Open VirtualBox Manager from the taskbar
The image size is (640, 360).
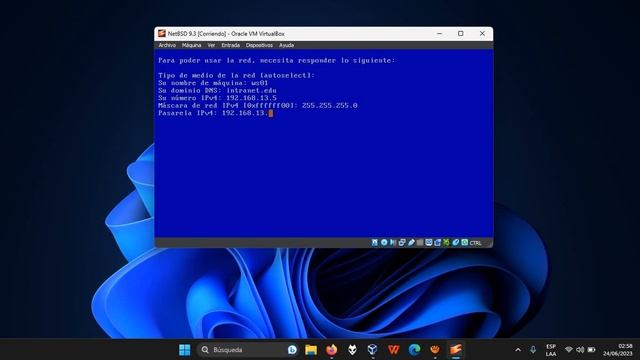point(372,350)
